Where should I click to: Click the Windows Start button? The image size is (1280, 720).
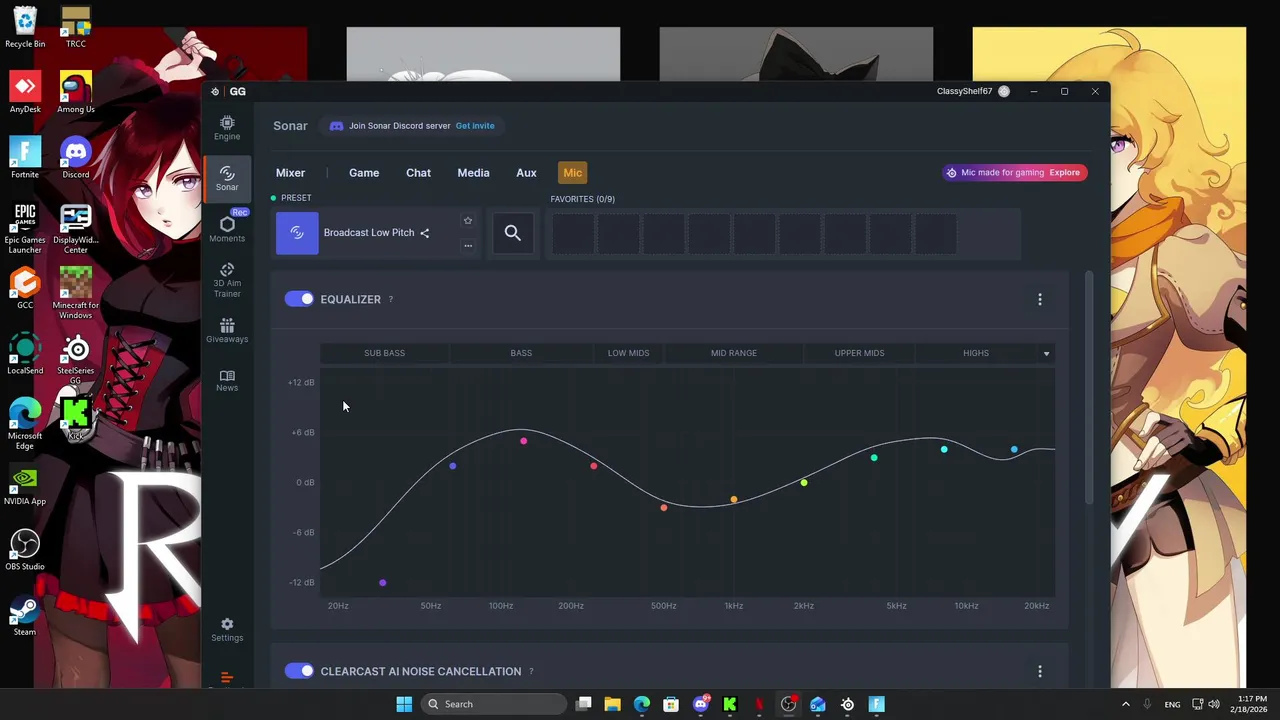pyautogui.click(x=404, y=704)
